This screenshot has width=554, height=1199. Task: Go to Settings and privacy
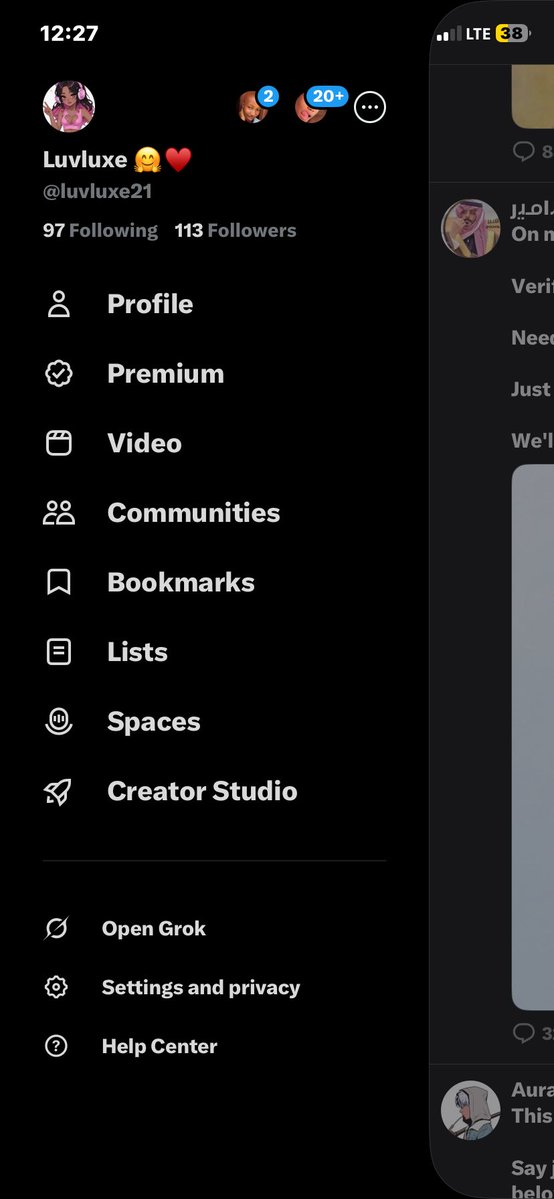click(x=200, y=987)
